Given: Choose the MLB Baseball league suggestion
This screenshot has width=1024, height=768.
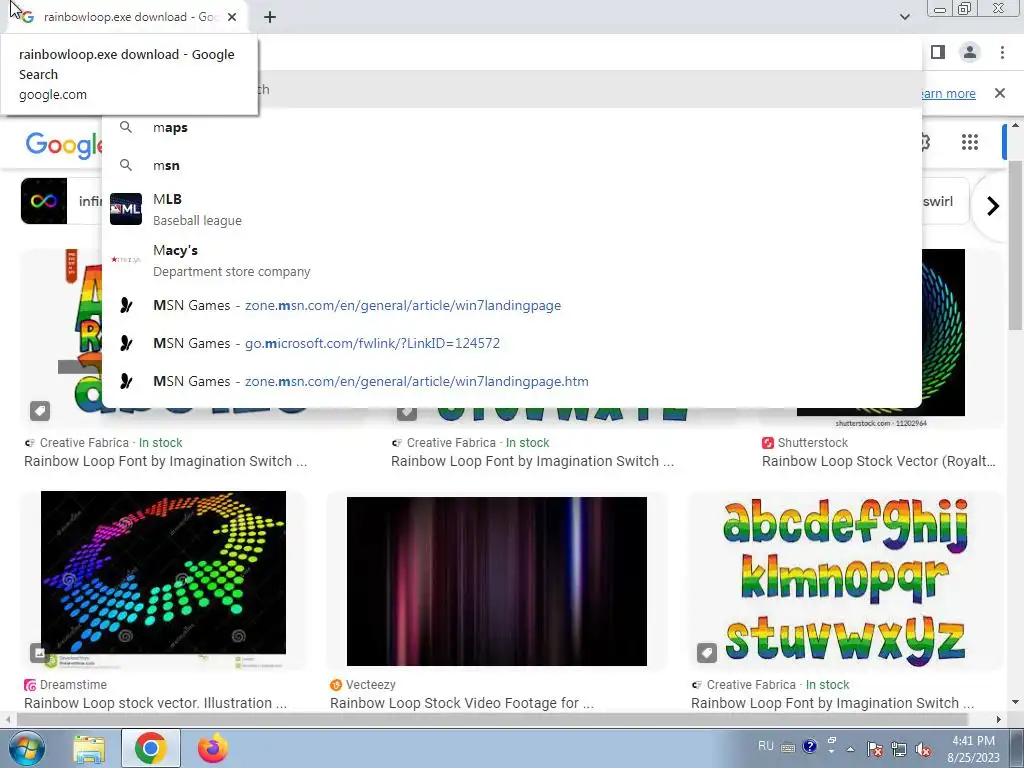Looking at the screenshot, I should pyautogui.click(x=511, y=209).
